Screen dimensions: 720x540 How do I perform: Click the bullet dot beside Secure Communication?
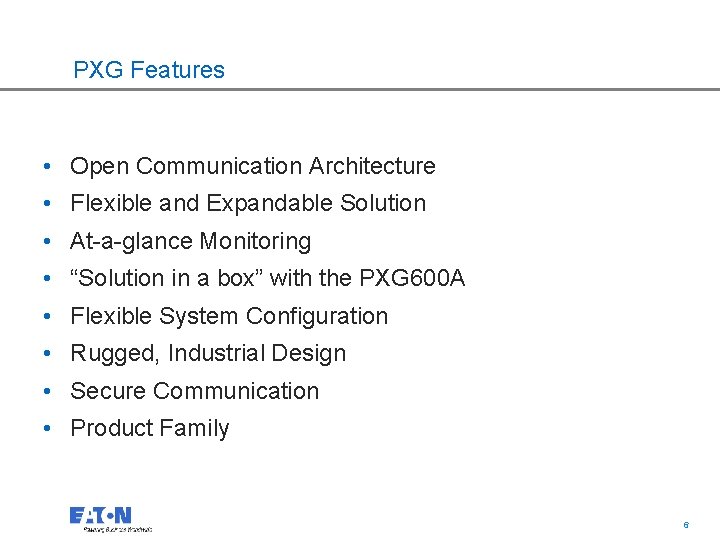point(47,391)
